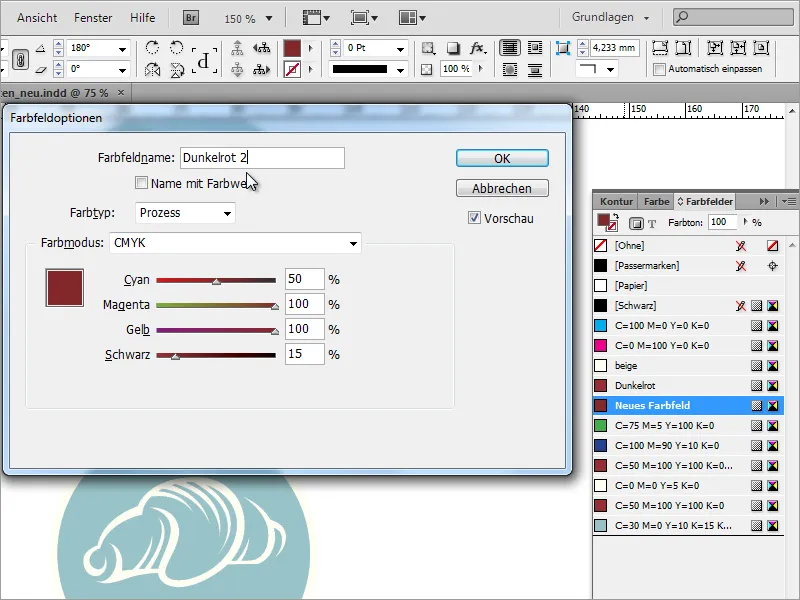
Task: Collapse panels with double arrow icon
Action: click(x=764, y=202)
